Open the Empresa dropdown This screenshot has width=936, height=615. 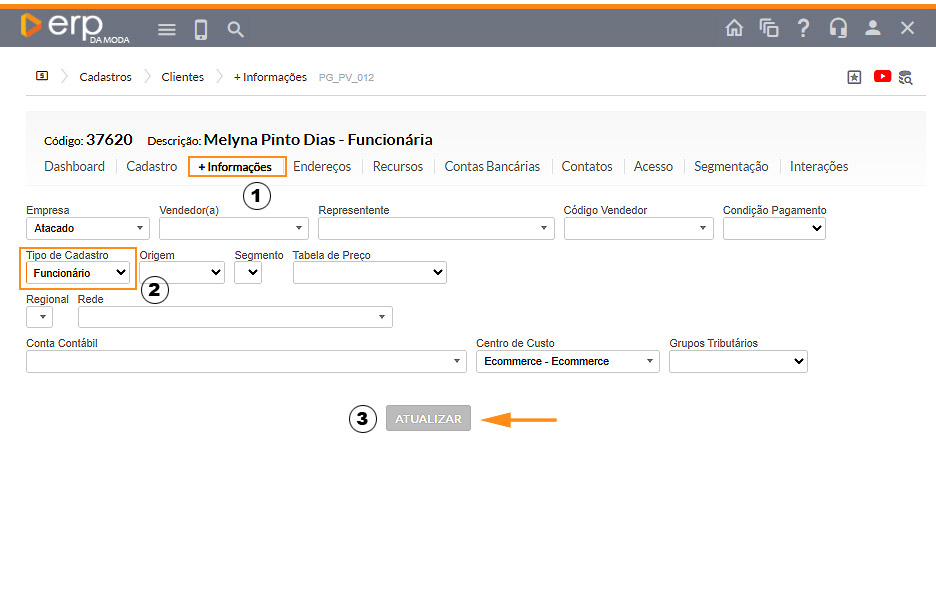coord(87,229)
